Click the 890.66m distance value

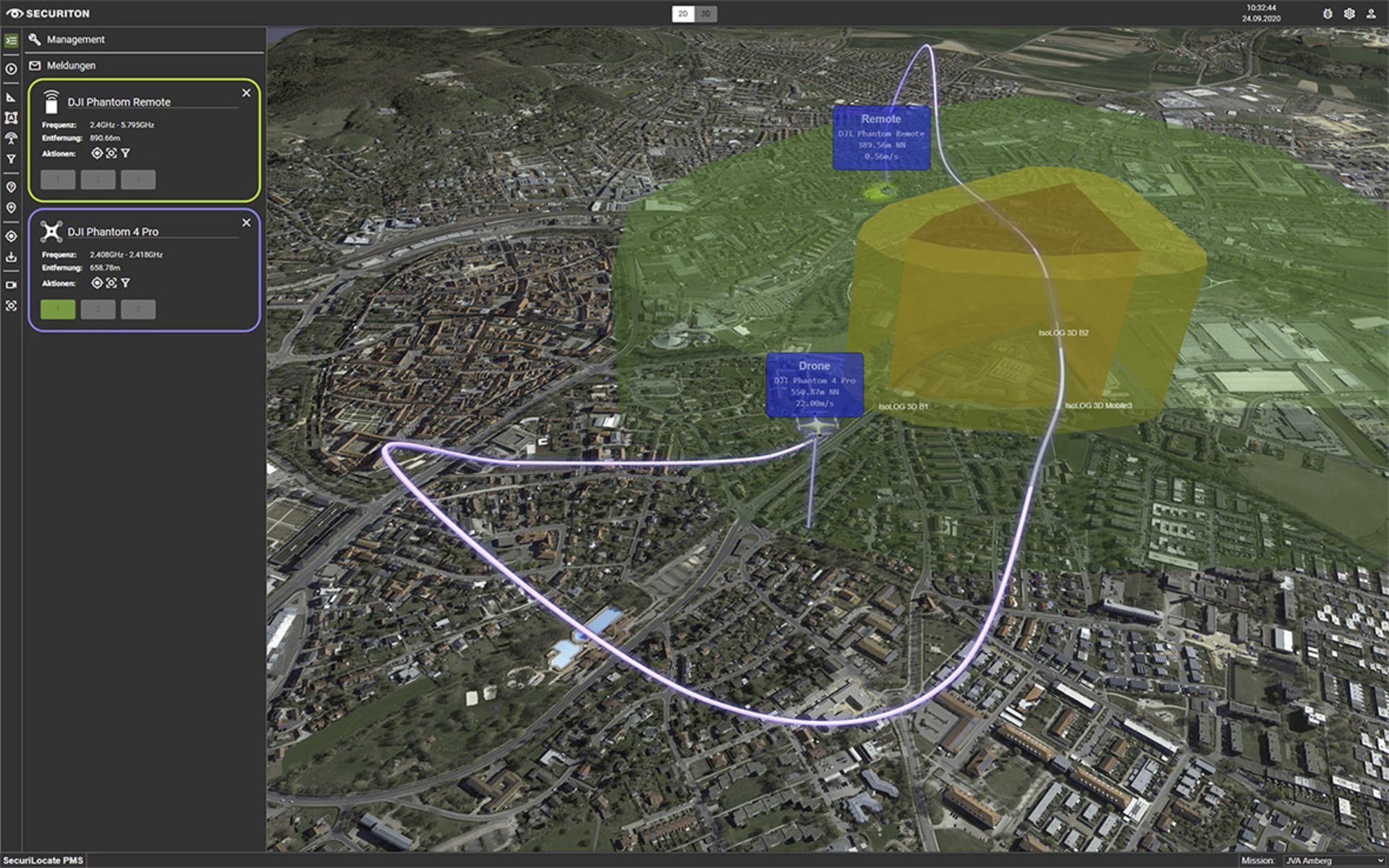click(105, 138)
